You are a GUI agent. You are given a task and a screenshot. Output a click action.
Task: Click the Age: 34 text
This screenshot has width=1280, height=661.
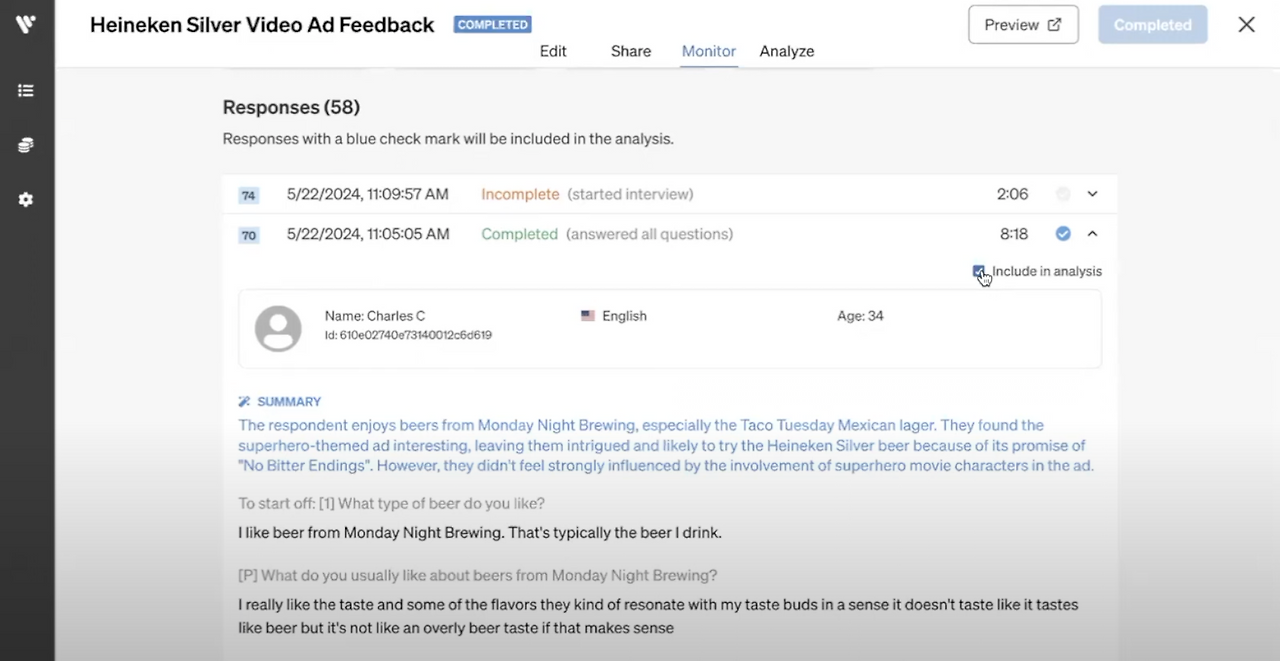860,316
